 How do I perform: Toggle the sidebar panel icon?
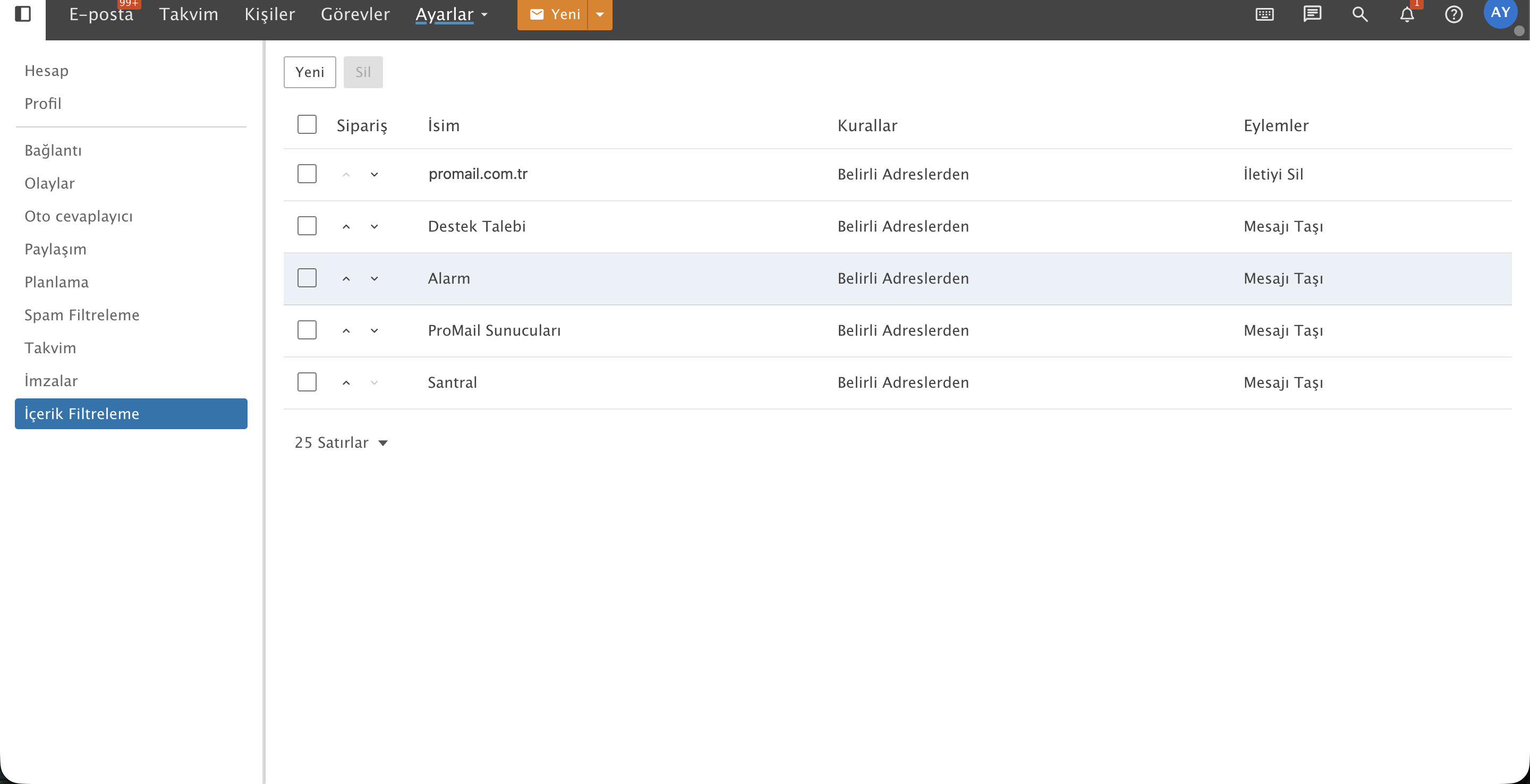tap(22, 14)
